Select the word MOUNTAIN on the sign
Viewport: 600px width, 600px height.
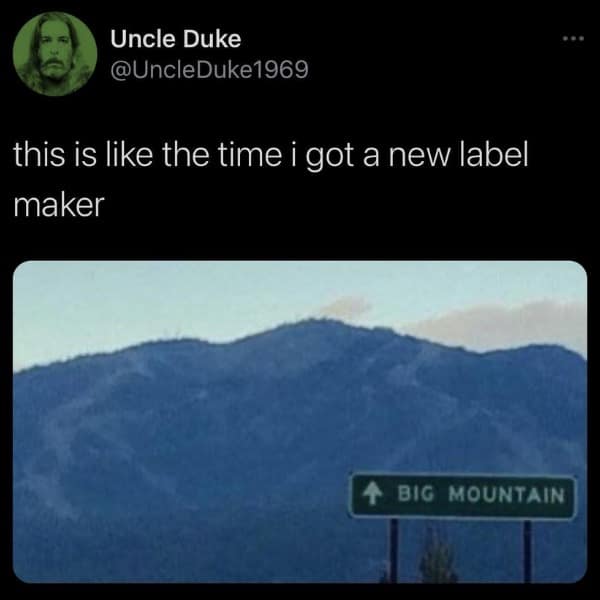[506, 494]
